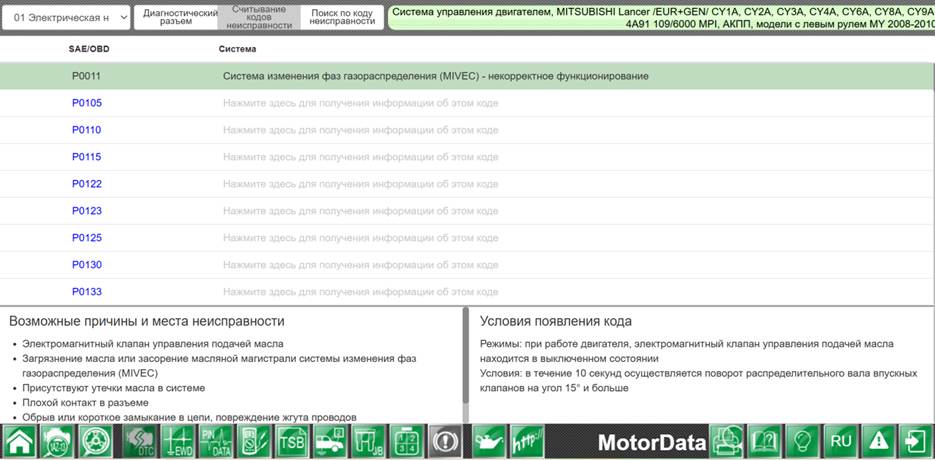Open the PIN DATA icon
Screen dimensions: 935x460
(x=216, y=442)
